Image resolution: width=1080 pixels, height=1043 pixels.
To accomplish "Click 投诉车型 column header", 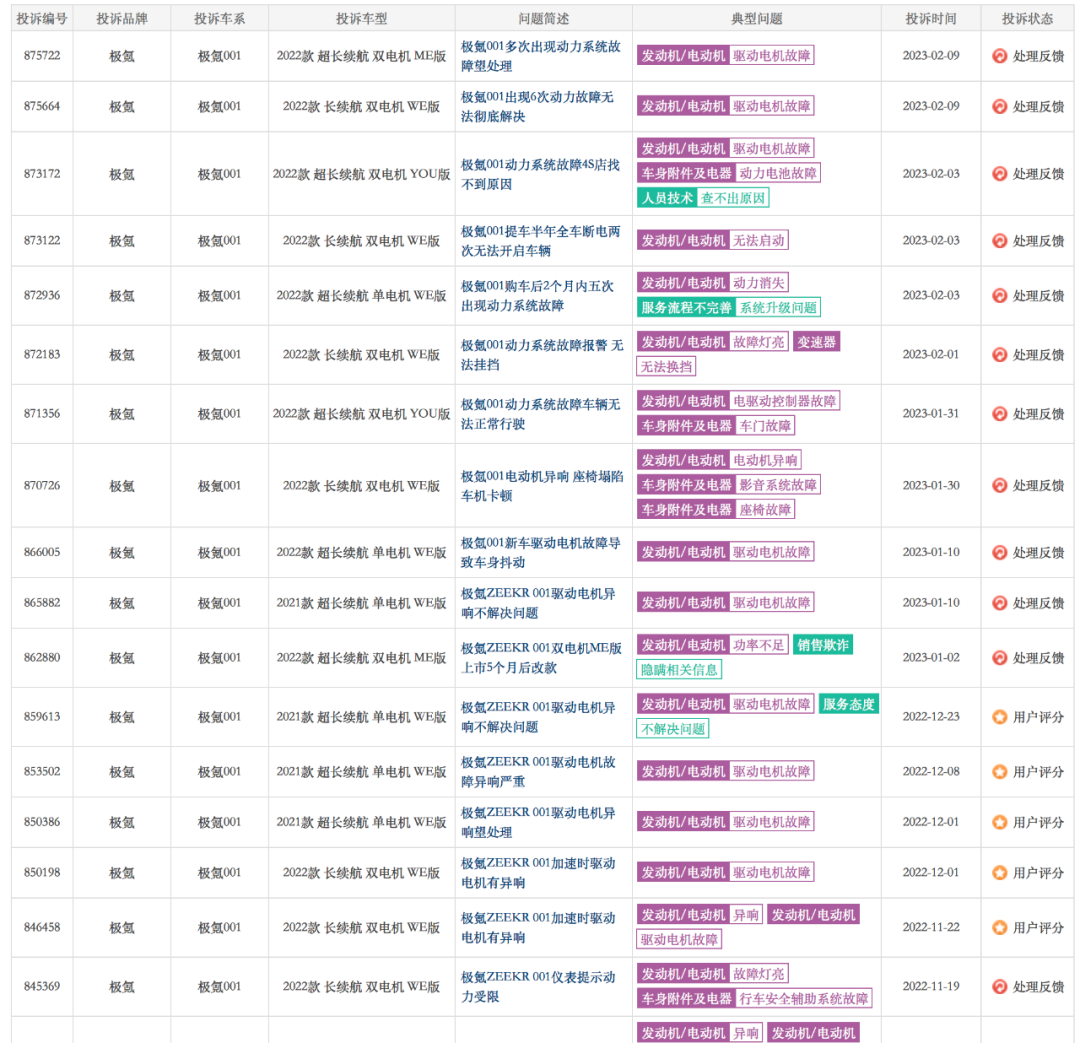I will coord(362,19).
